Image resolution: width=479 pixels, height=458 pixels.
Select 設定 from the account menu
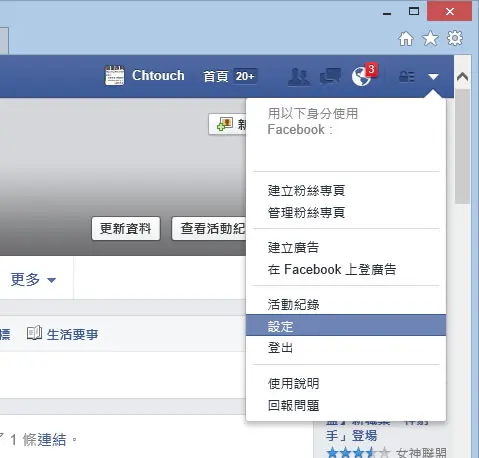click(x=346, y=325)
